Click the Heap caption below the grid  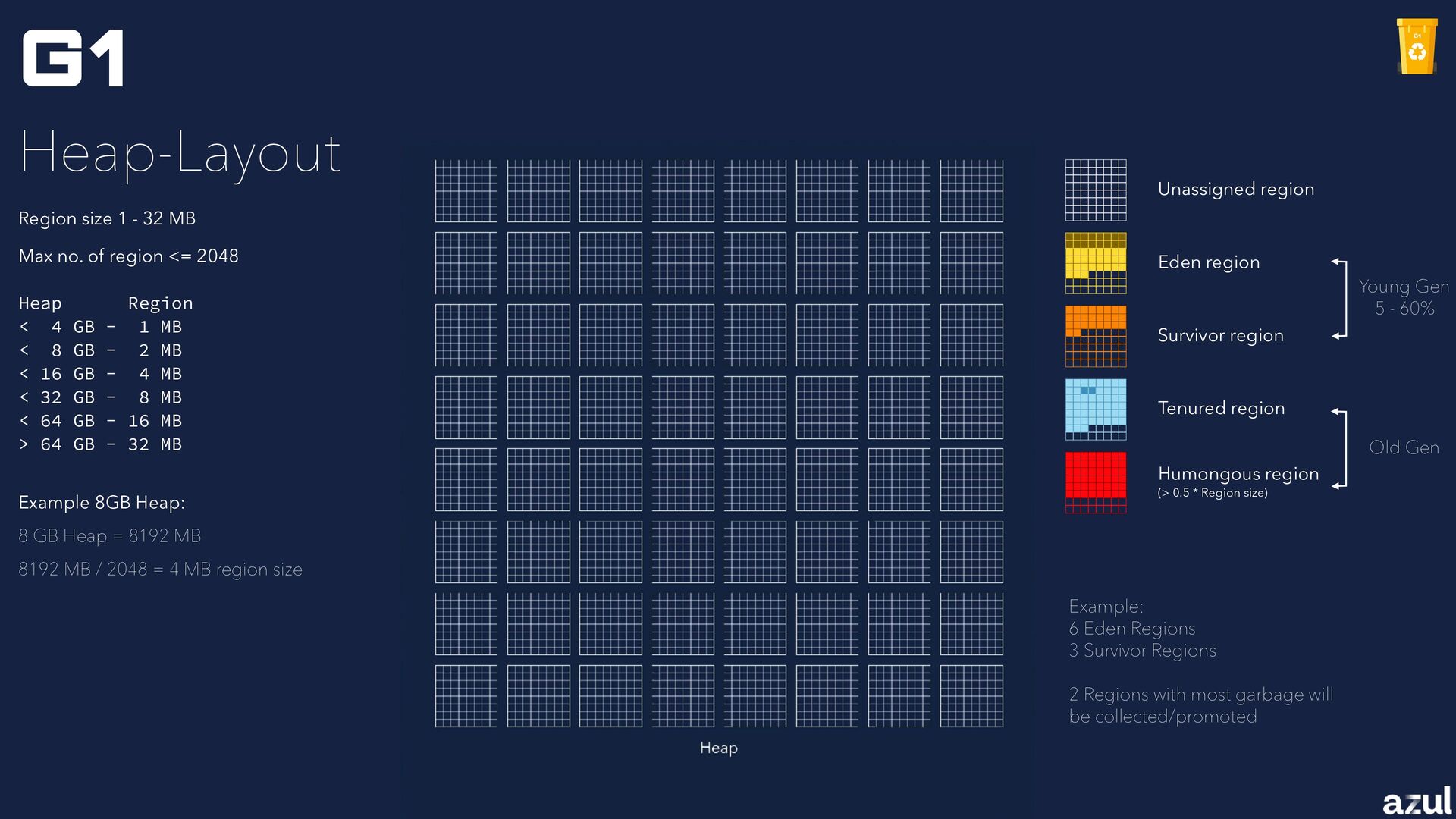718,748
